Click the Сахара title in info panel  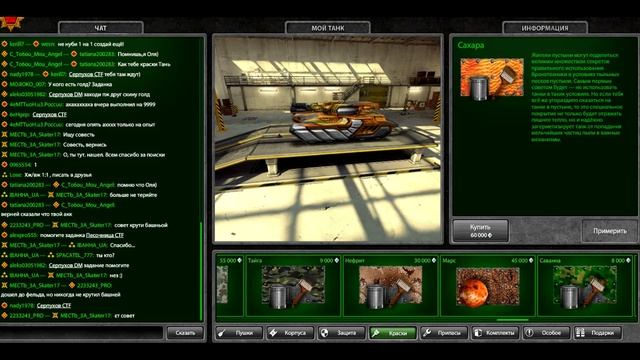point(471,45)
